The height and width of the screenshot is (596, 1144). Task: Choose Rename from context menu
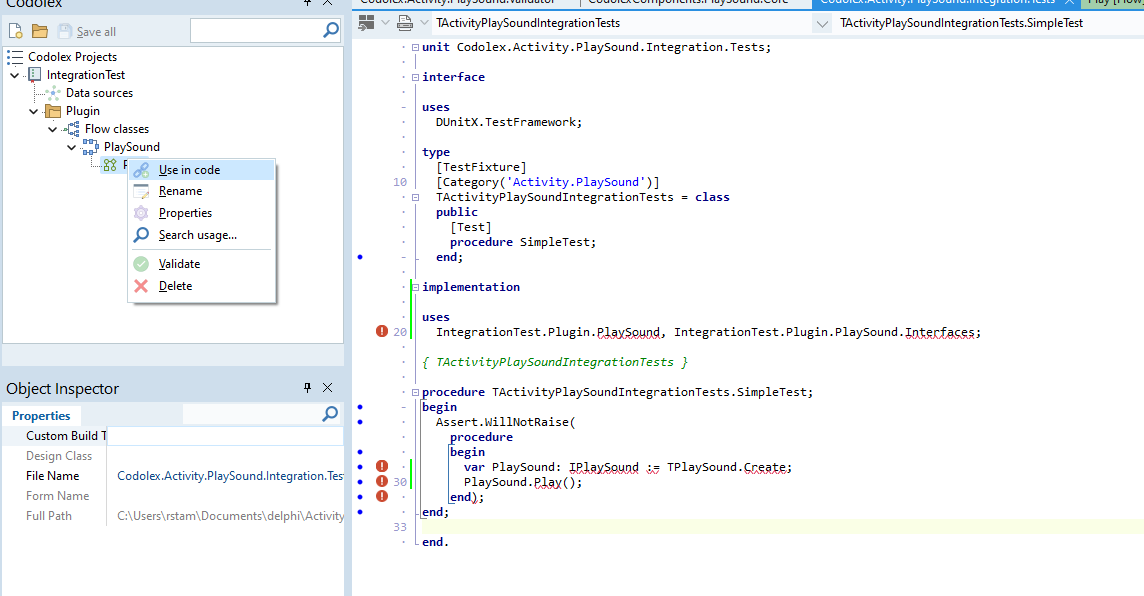pos(202,191)
